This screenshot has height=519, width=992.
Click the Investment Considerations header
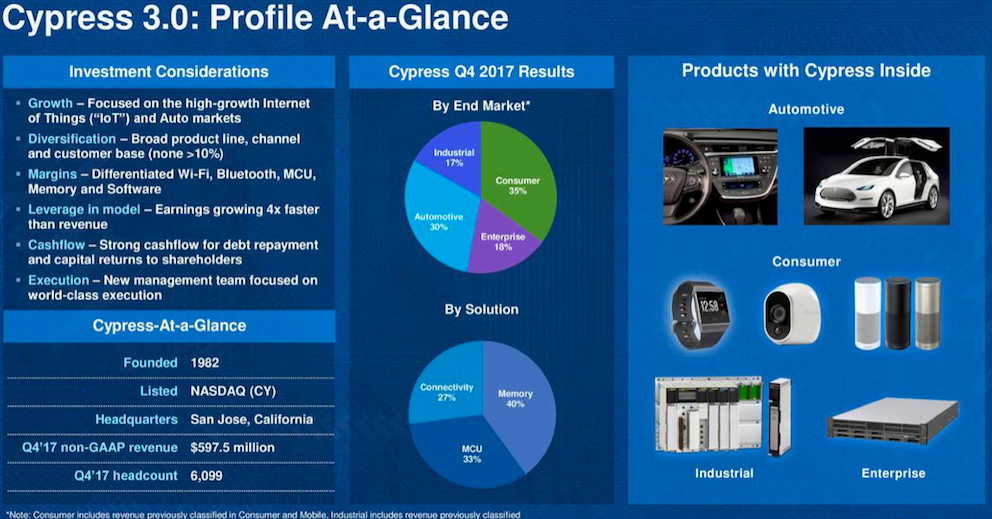(169, 72)
